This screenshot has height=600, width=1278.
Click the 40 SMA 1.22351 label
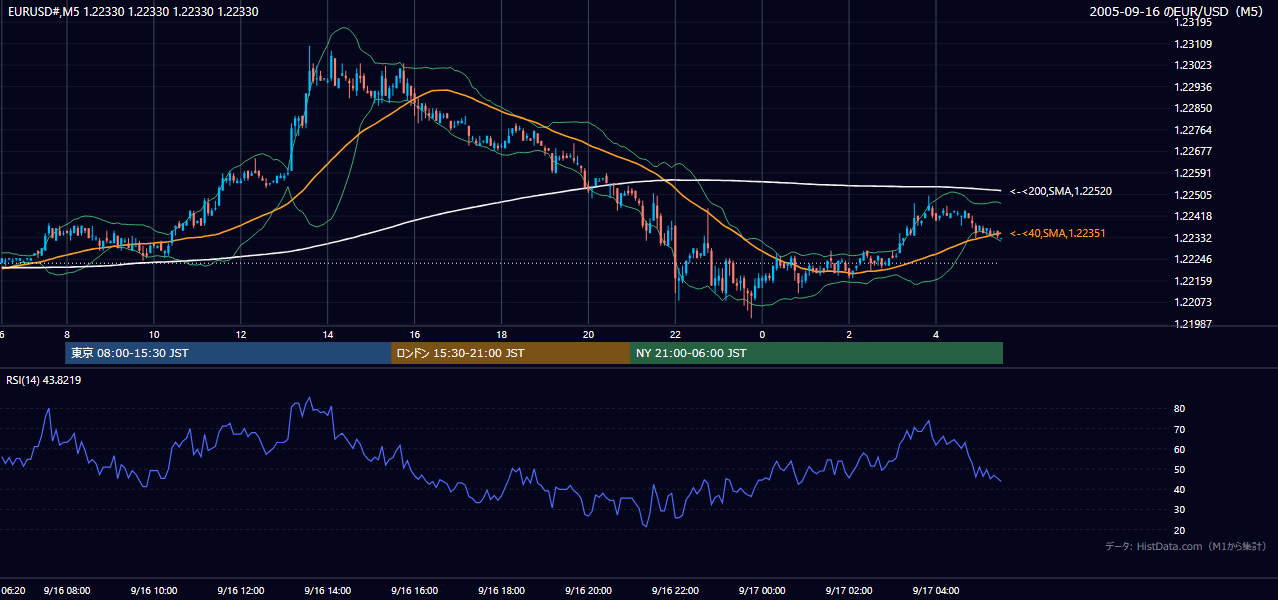pyautogui.click(x=1058, y=233)
